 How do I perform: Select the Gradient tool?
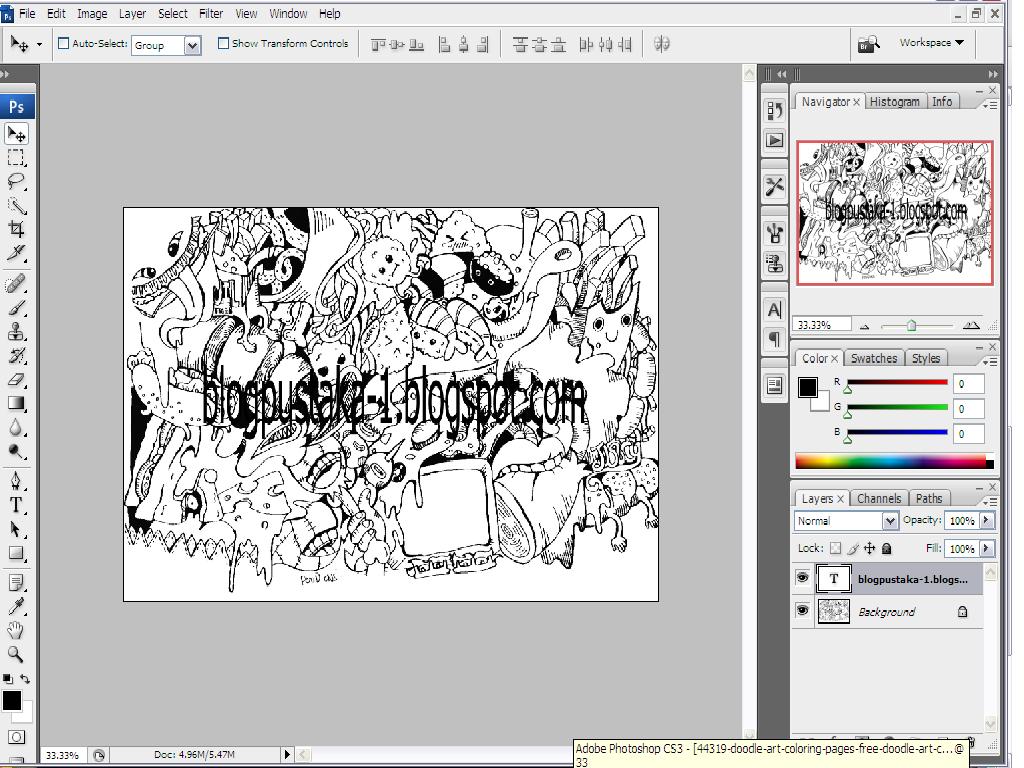tap(17, 404)
